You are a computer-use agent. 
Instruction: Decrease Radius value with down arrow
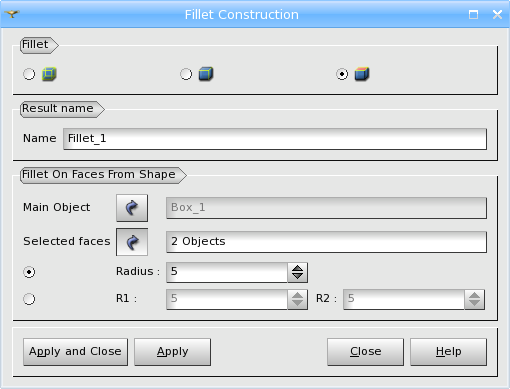coord(297,277)
